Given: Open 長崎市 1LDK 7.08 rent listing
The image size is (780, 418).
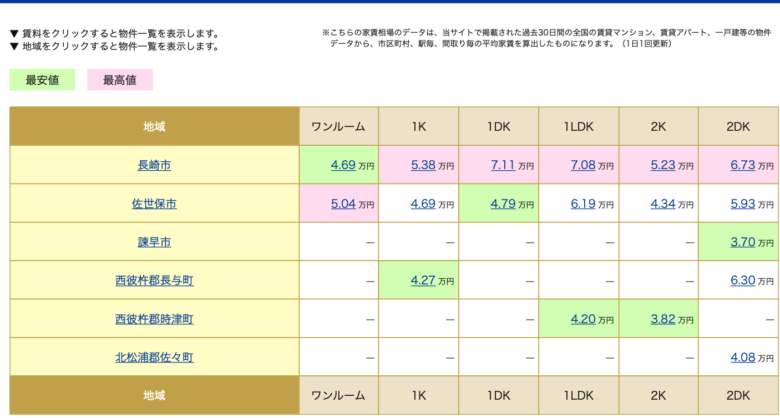Looking at the screenshot, I should tap(583, 165).
